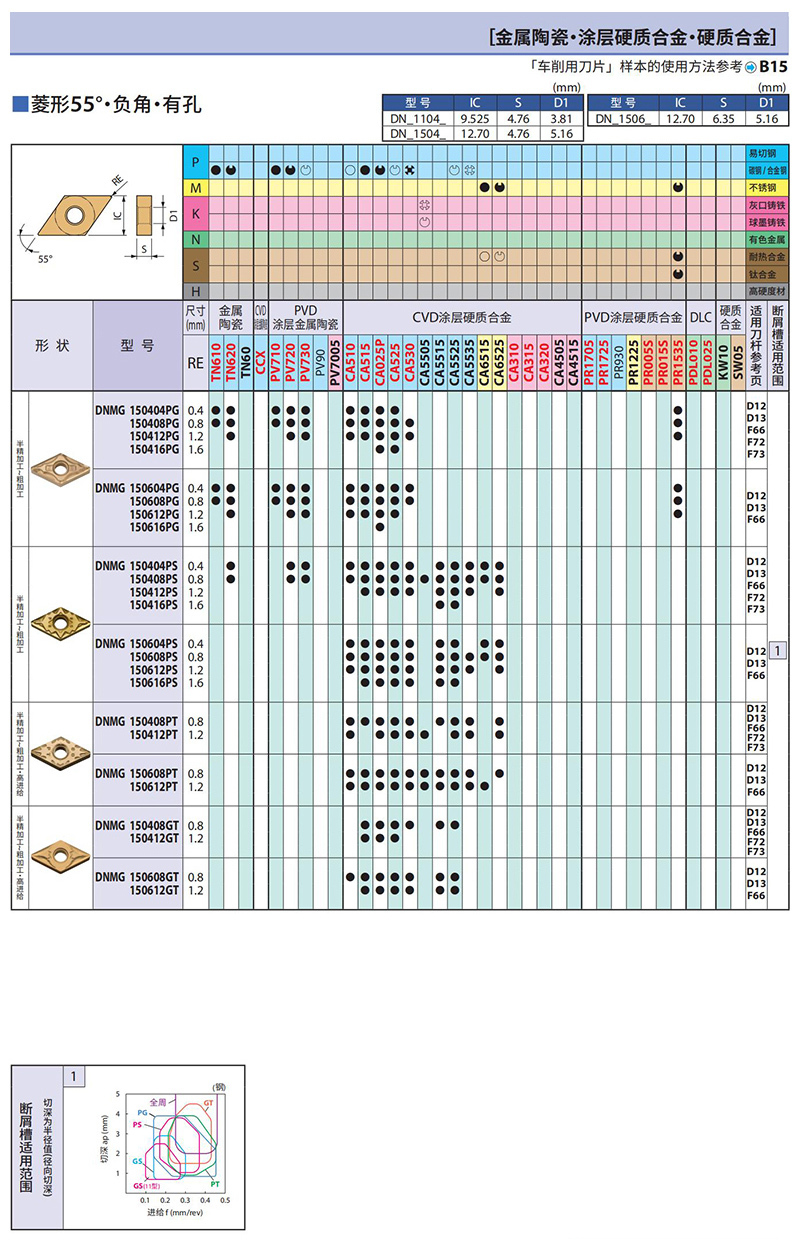Select the 3.81 D1 value
The image size is (800, 1249).
pyautogui.click(x=561, y=117)
